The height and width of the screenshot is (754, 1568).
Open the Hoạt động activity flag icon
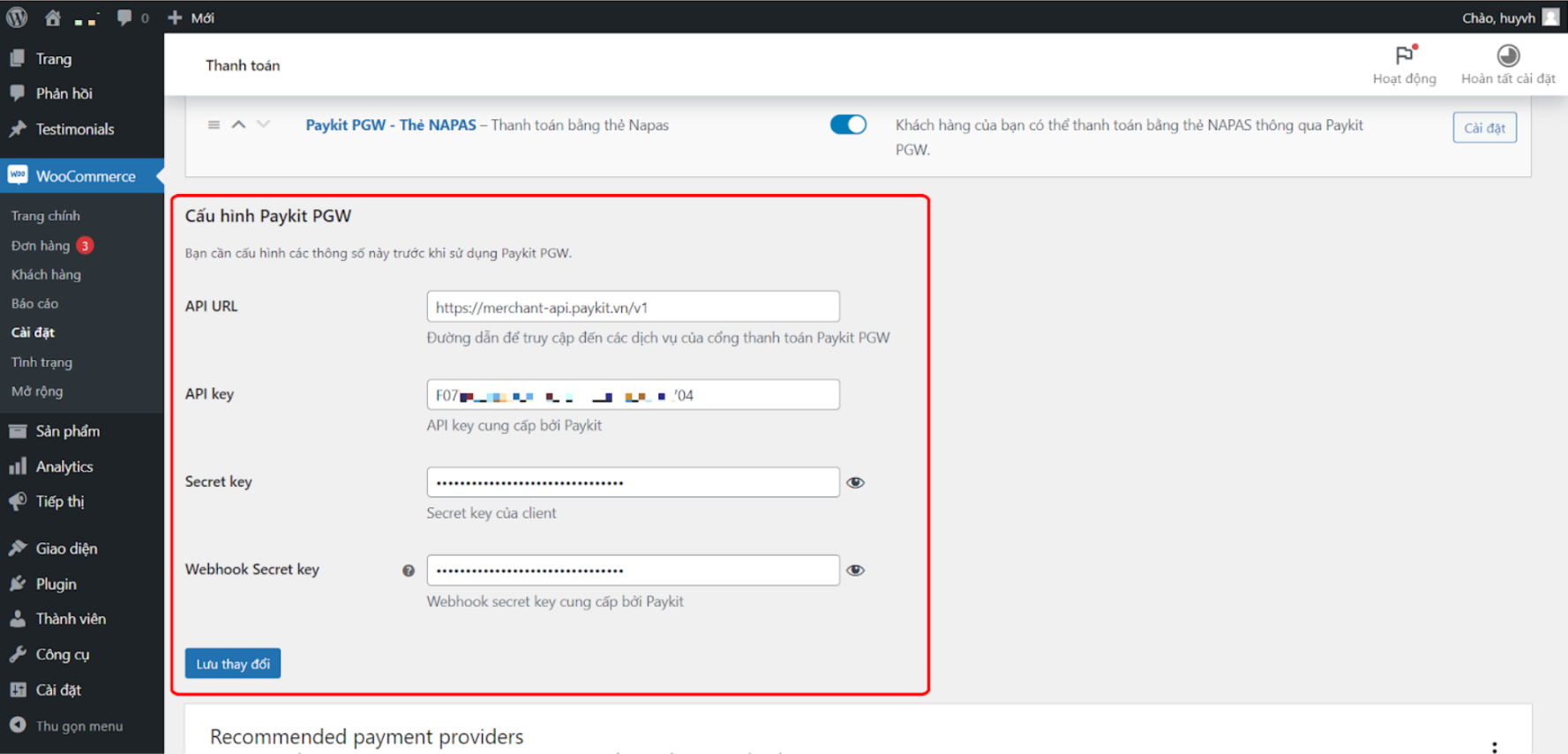(x=1405, y=56)
